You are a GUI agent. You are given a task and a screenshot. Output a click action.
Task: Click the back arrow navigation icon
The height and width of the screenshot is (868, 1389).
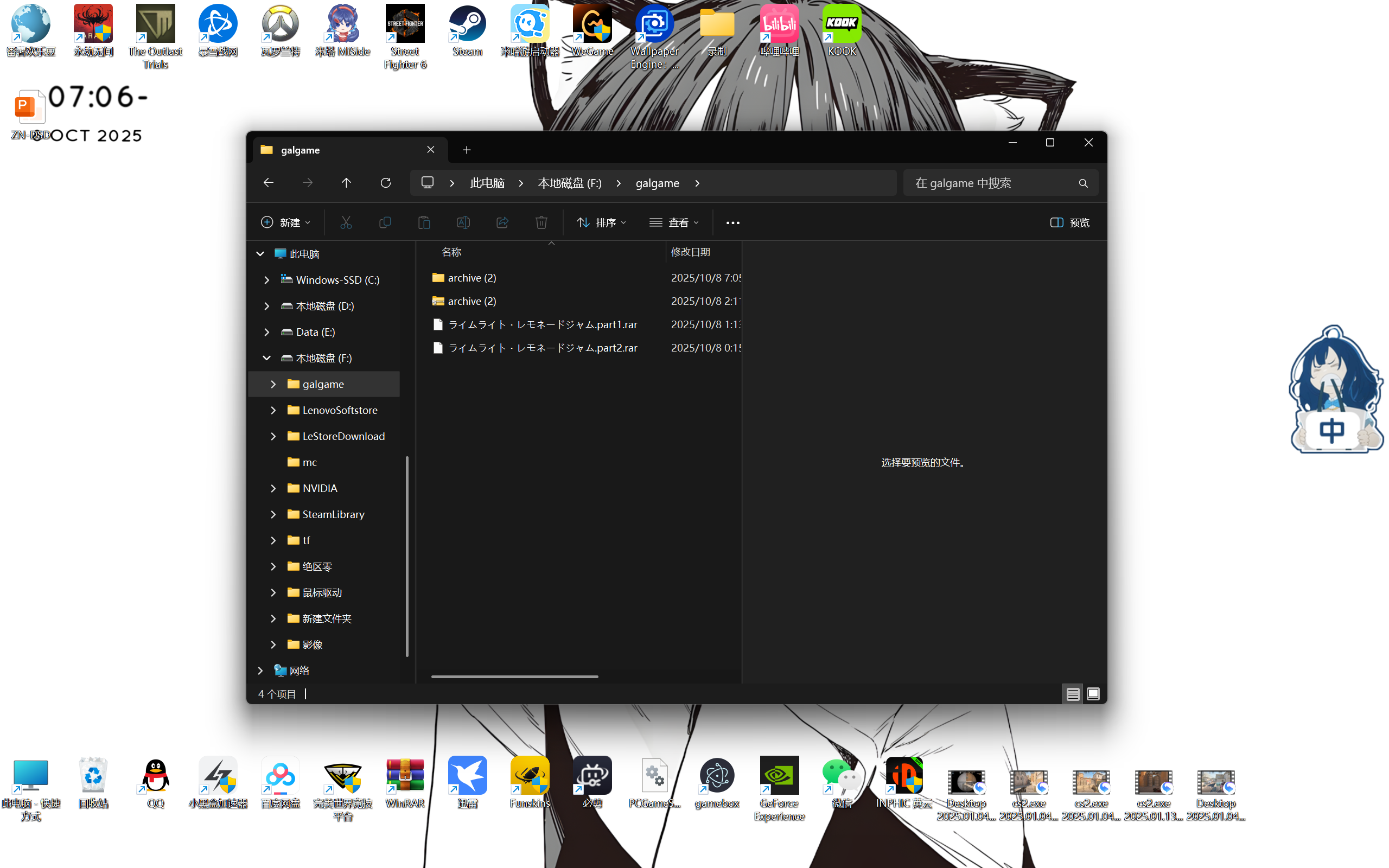[268, 183]
